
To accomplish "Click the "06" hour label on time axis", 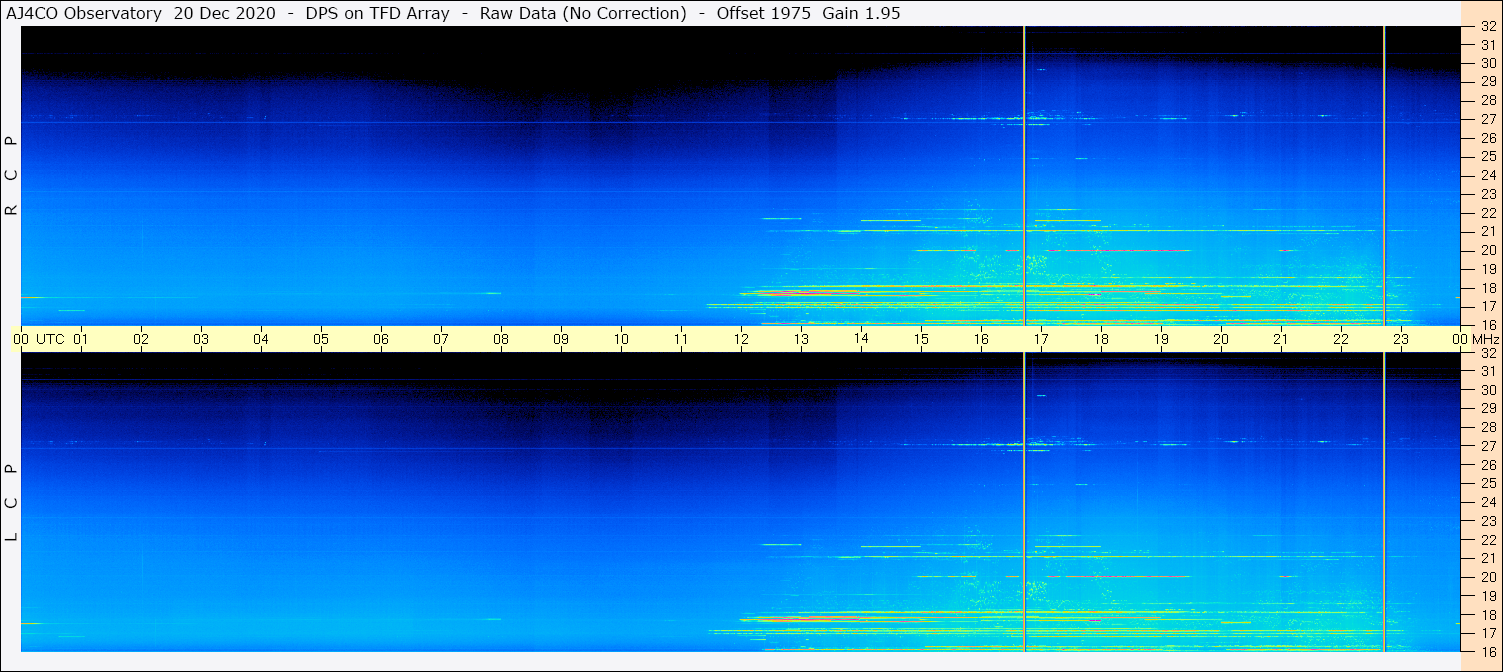I will [x=381, y=339].
